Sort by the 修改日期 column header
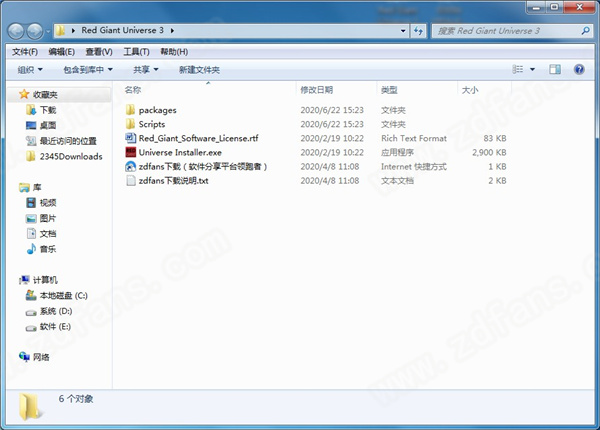Screen dimensions: 600x430 pyautogui.click(x=316, y=90)
